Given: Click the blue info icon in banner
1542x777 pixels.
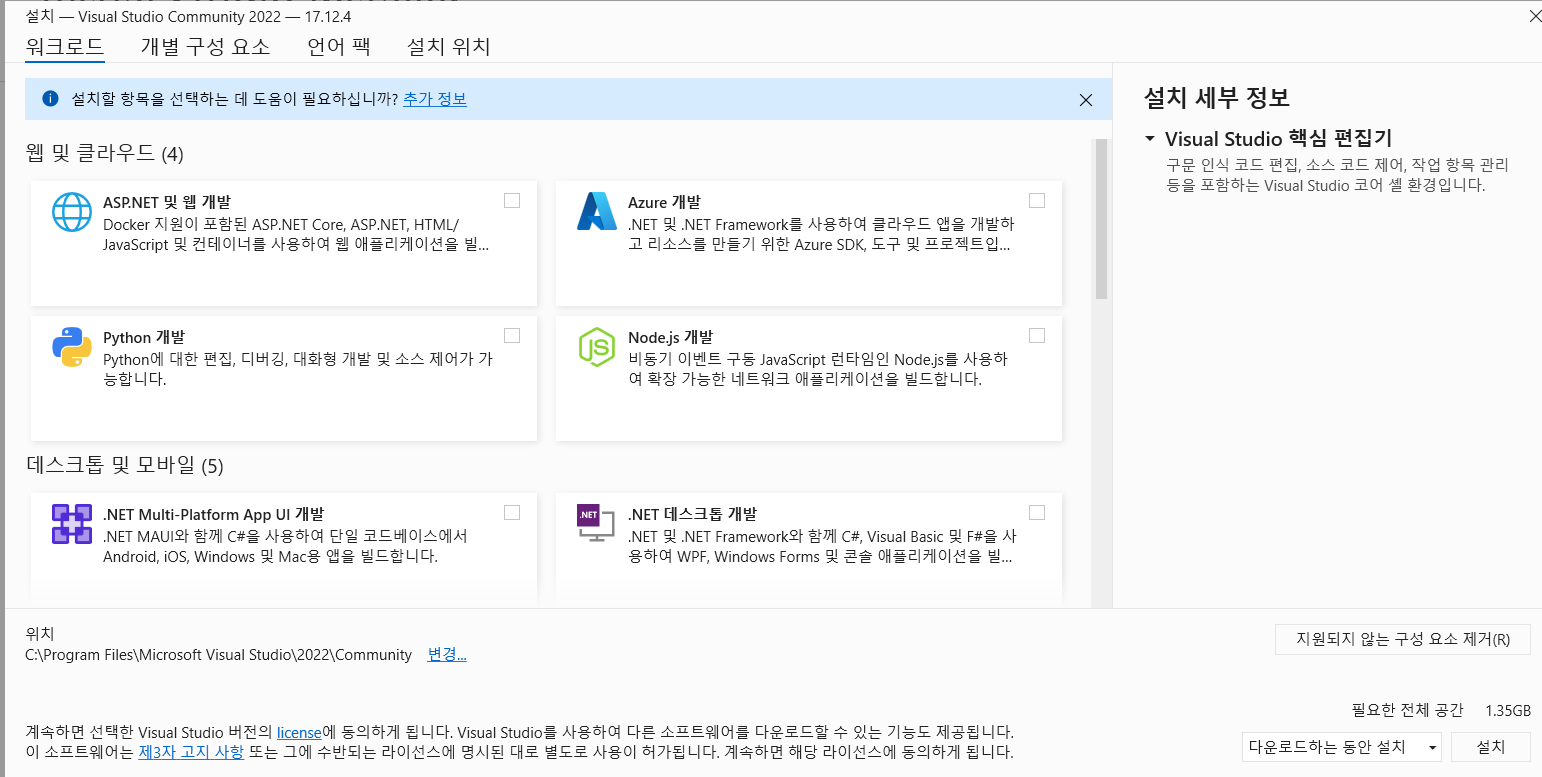Looking at the screenshot, I should click(51, 99).
